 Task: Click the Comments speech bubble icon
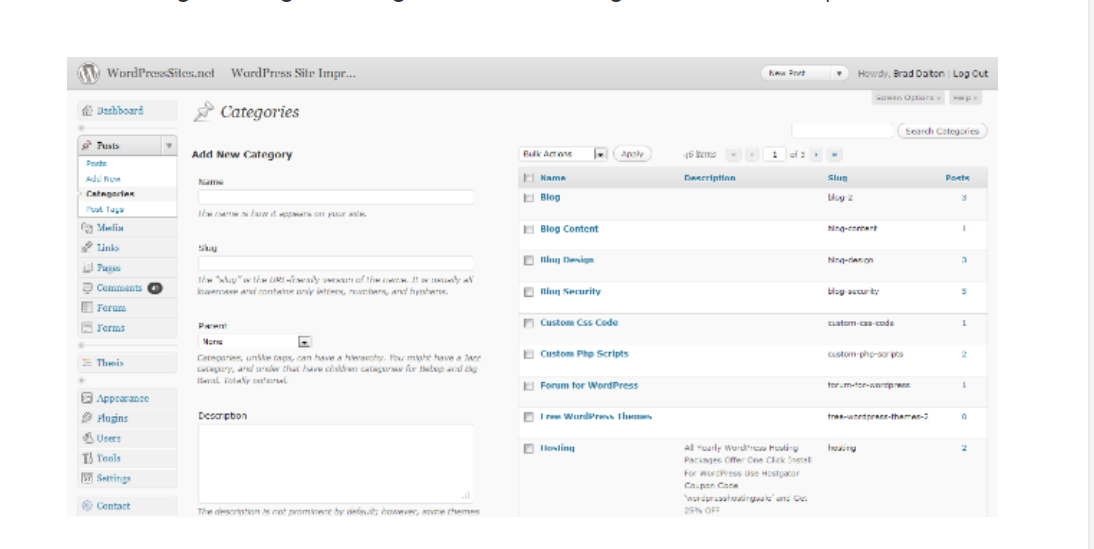pyautogui.click(x=87, y=288)
